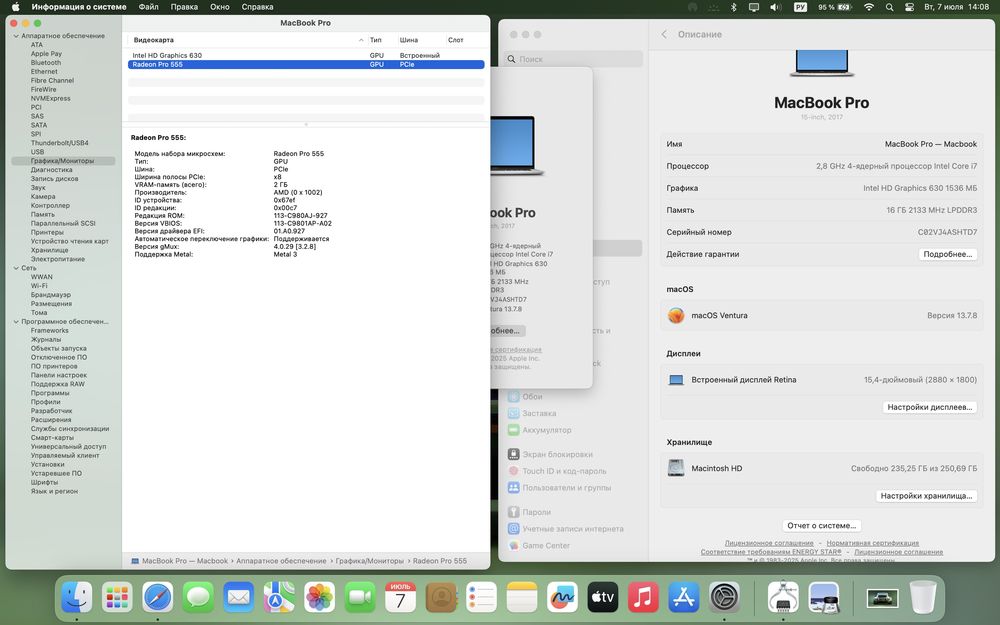Open Trash in the Dock
The image size is (1000, 625).
coord(922,598)
